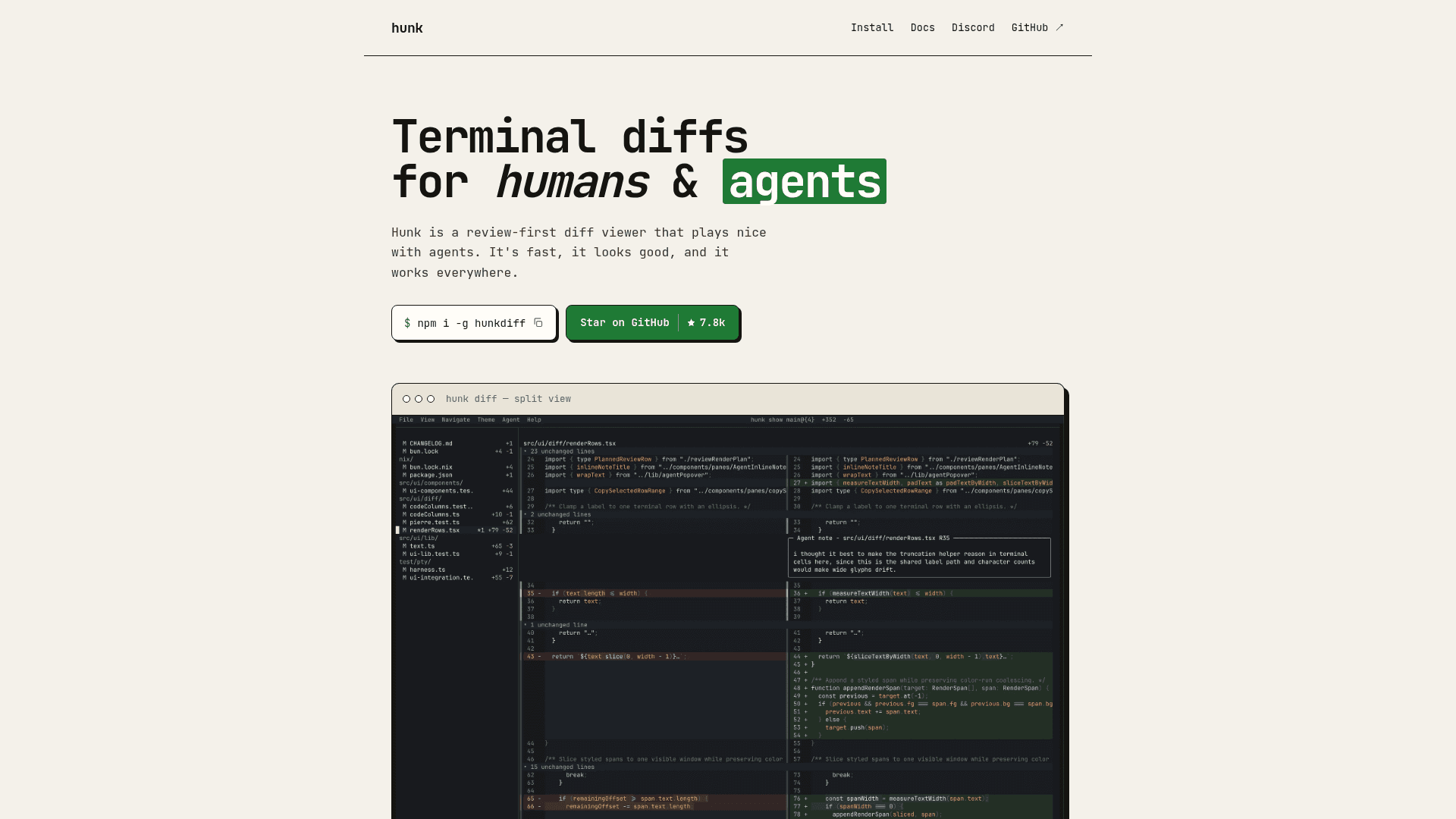This screenshot has width=1456, height=819.
Task: Click the GitHub external arrow icon
Action: click(x=1059, y=27)
